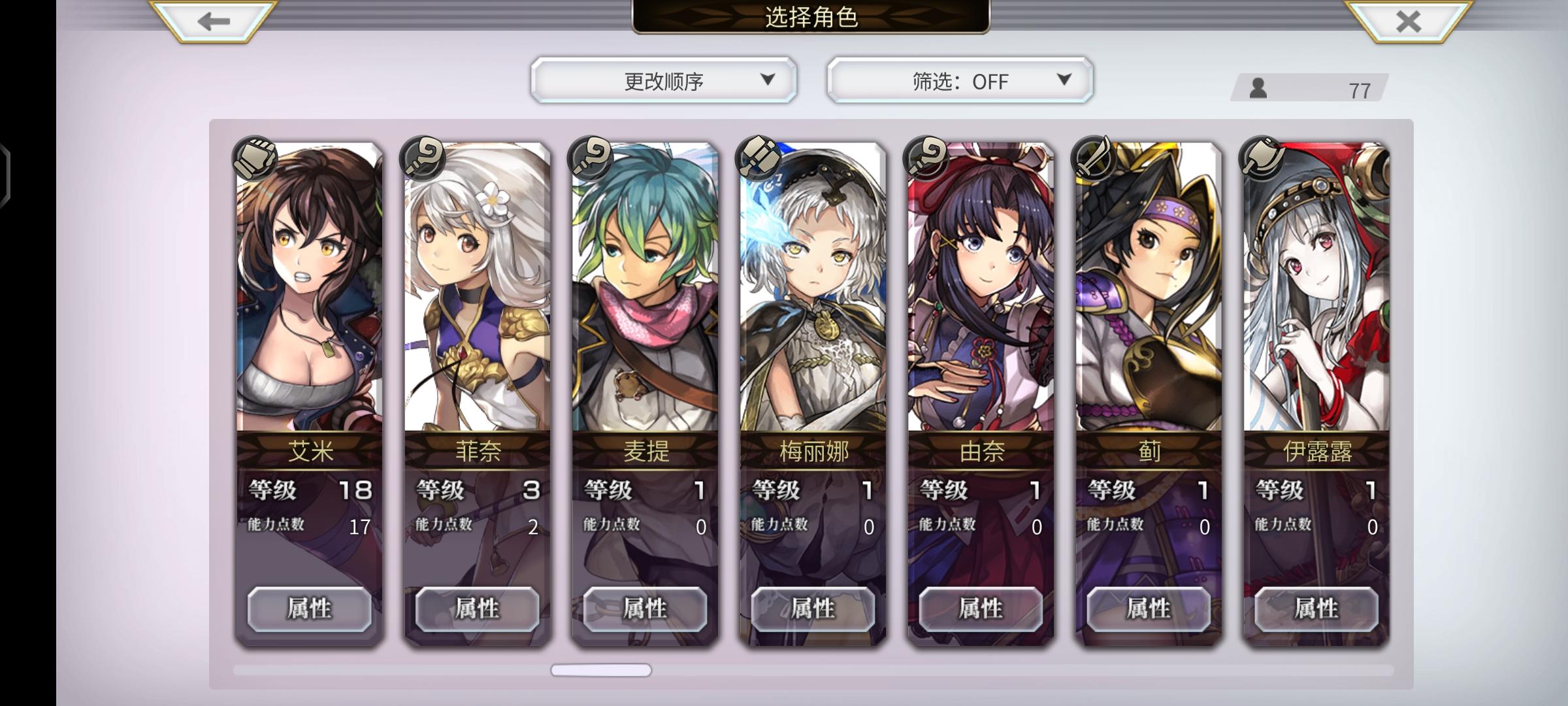The height and width of the screenshot is (706, 1568).
Task: Click the character count person icon
Action: click(1258, 88)
